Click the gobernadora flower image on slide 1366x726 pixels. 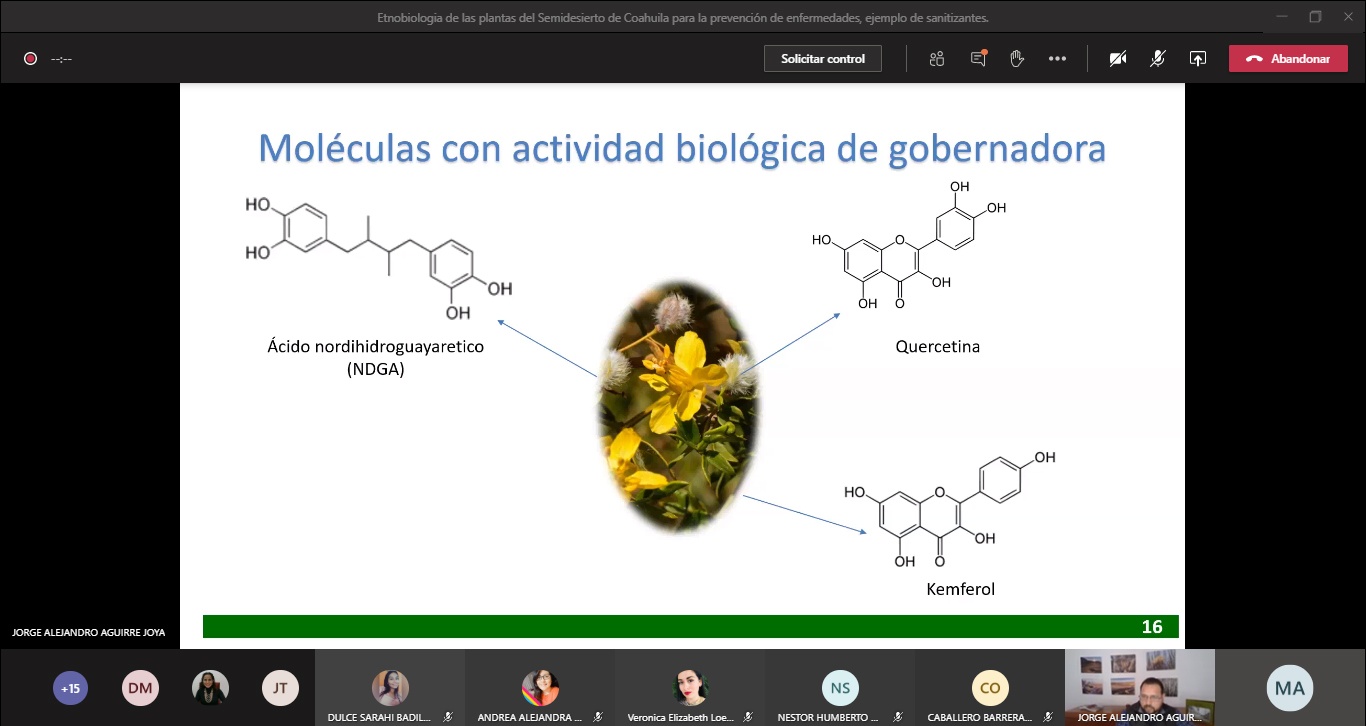coord(678,405)
